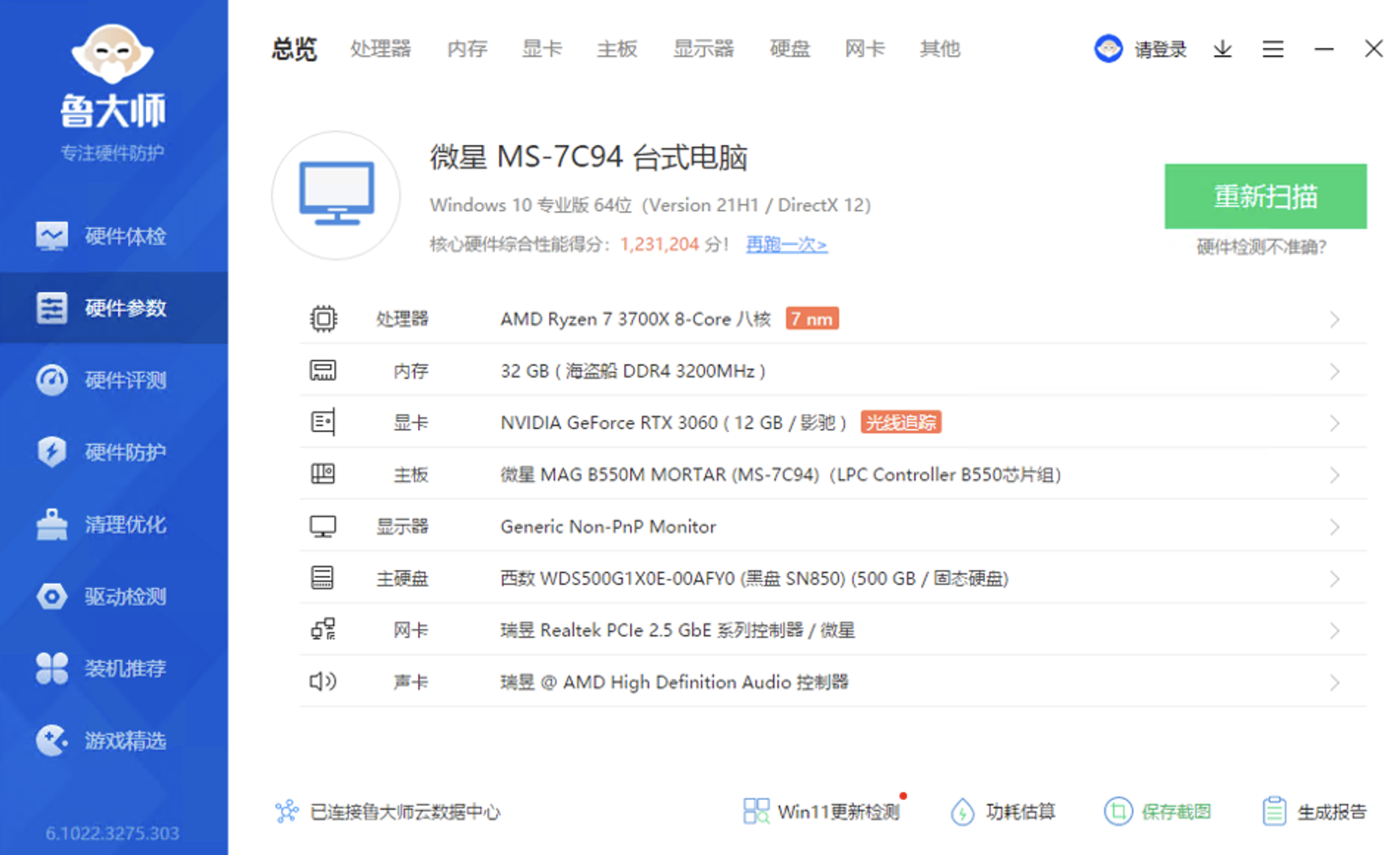
Task: Click the download arrow icon
Action: [x=1223, y=49]
